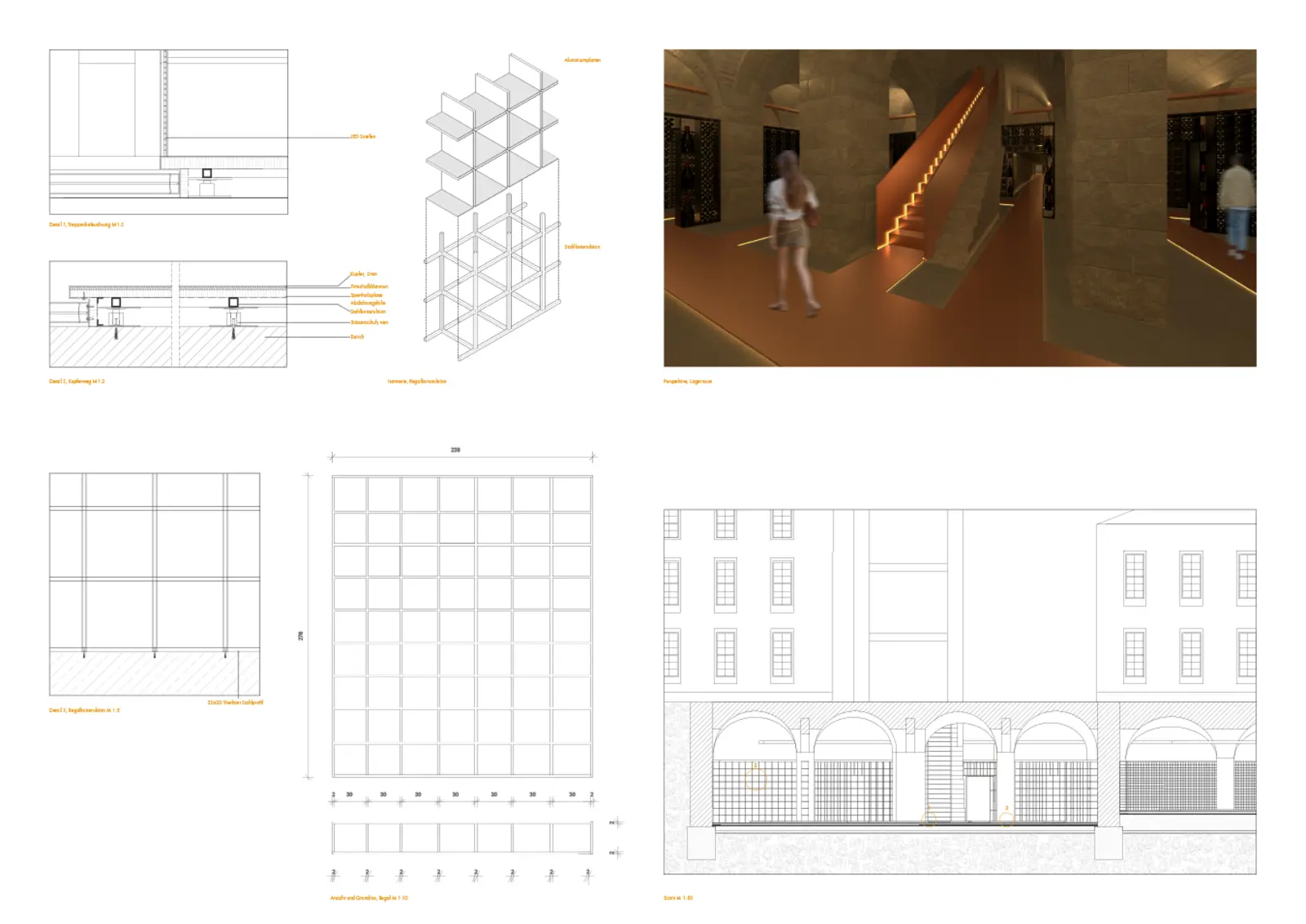This screenshot has width=1306, height=924.
Task: Click the Aluminiumplatten label beside the isometric
Action: point(582,60)
